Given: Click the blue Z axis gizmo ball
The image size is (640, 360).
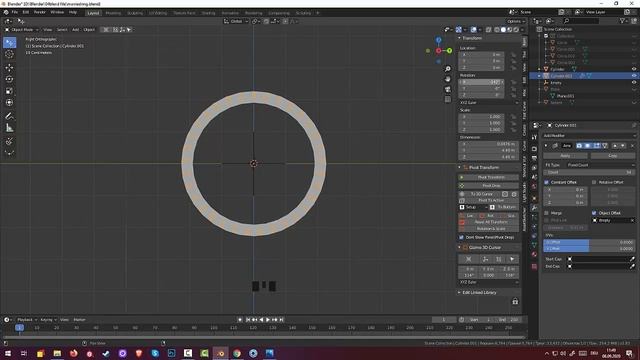Looking at the screenshot, I should tap(438, 40).
